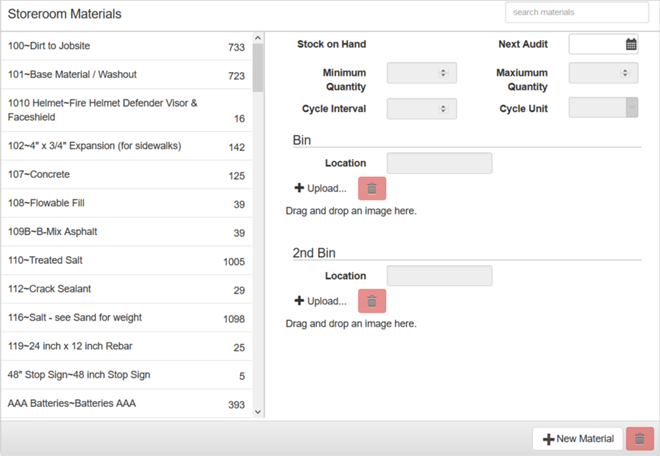Click the Minimum Quantity spinner
660x456 pixels.
[x=421, y=73]
